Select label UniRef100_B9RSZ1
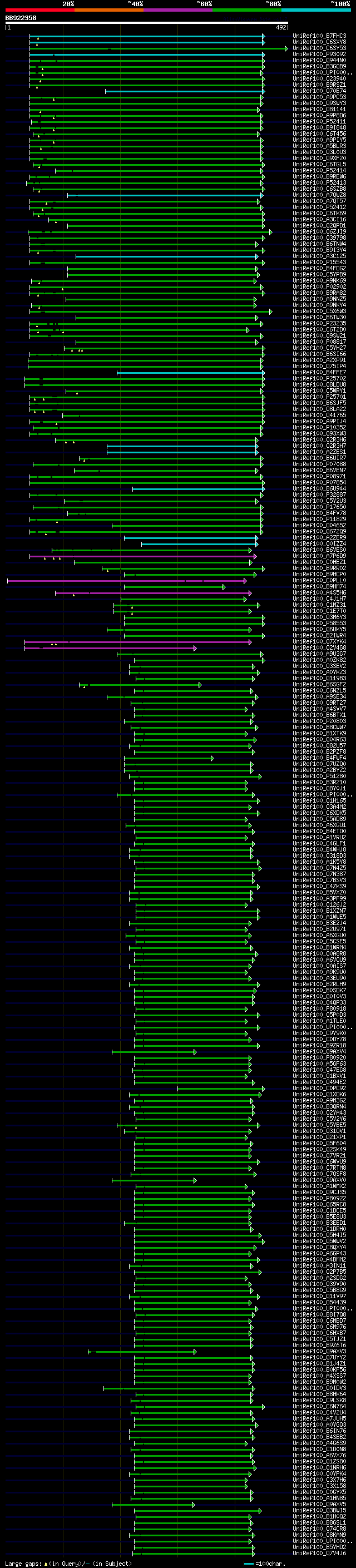 [x=319, y=85]
